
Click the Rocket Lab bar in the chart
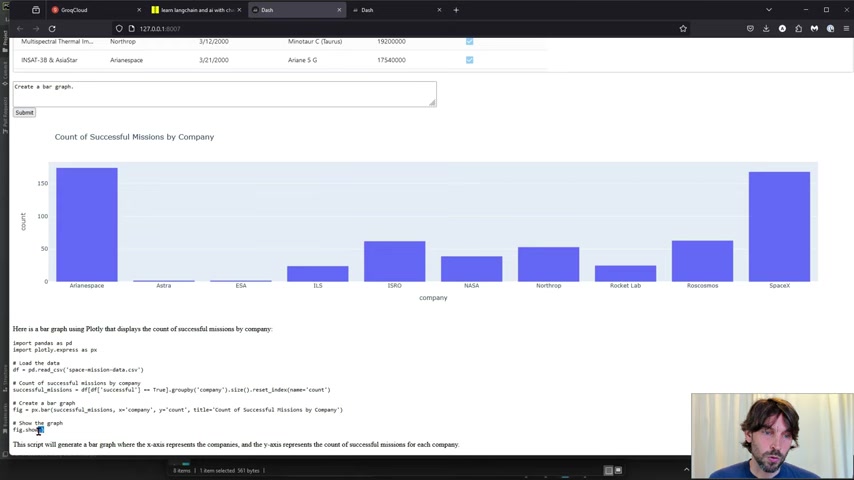(625, 274)
